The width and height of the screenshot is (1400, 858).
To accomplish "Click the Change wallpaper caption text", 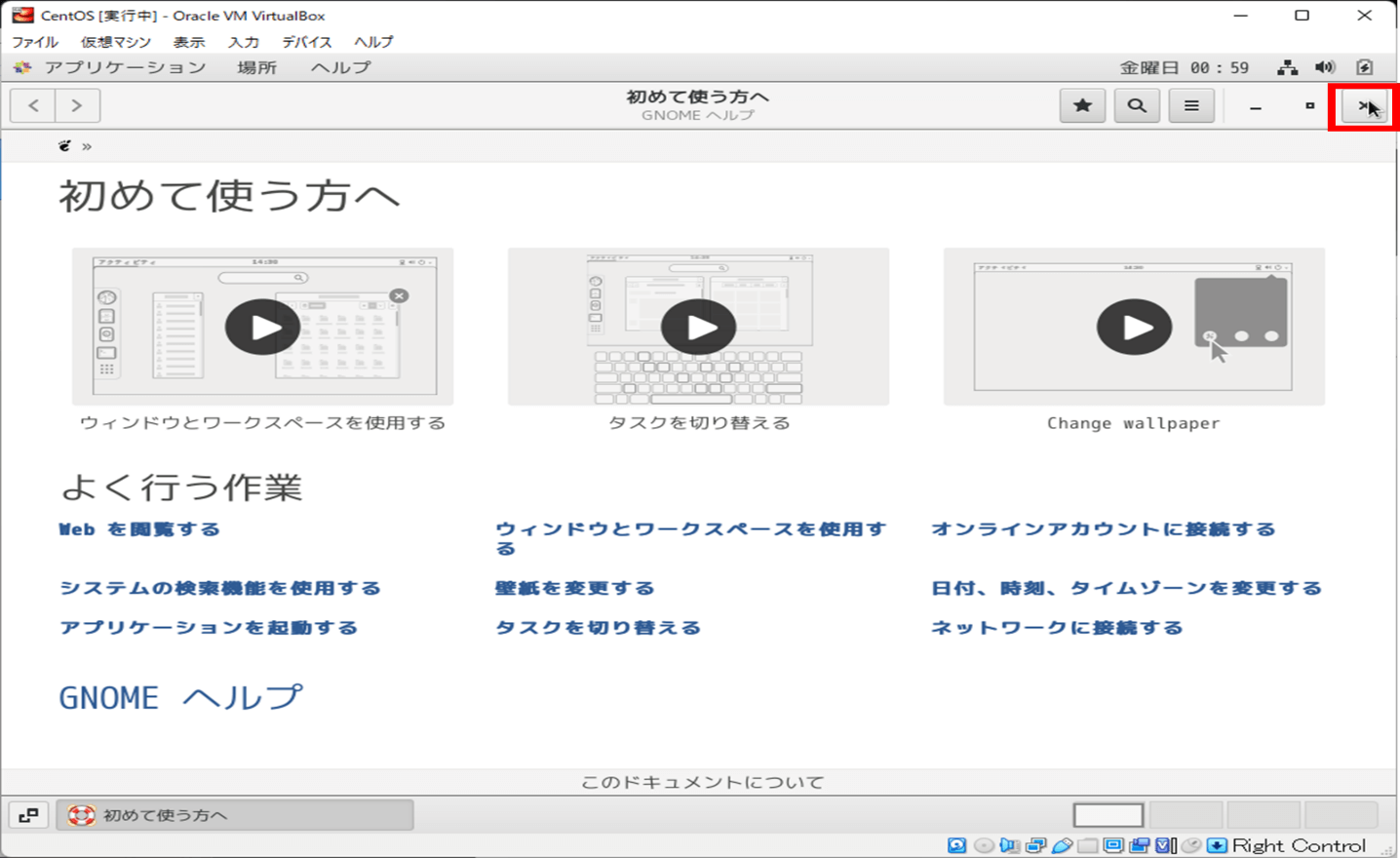I will tap(1134, 423).
